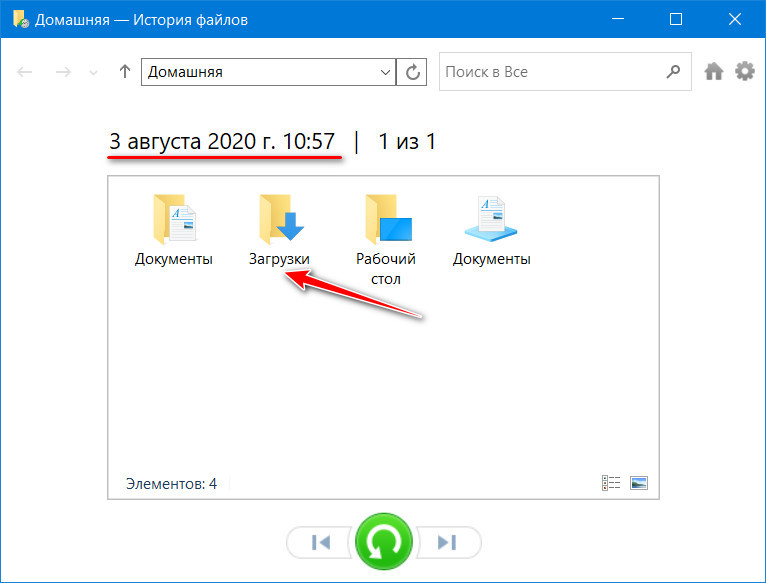The image size is (766, 583).
Task: Minimize the История файлов window
Action: point(618,19)
